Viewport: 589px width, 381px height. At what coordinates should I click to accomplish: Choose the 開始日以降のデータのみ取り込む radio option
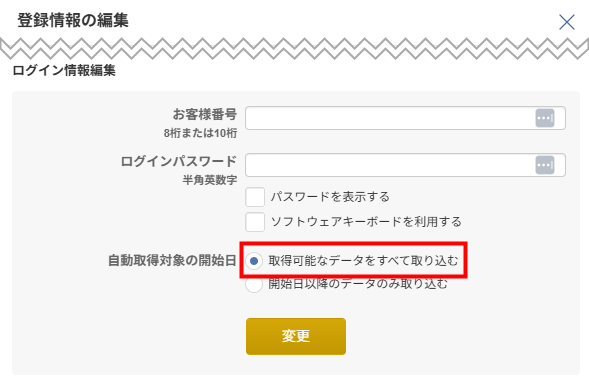click(254, 284)
